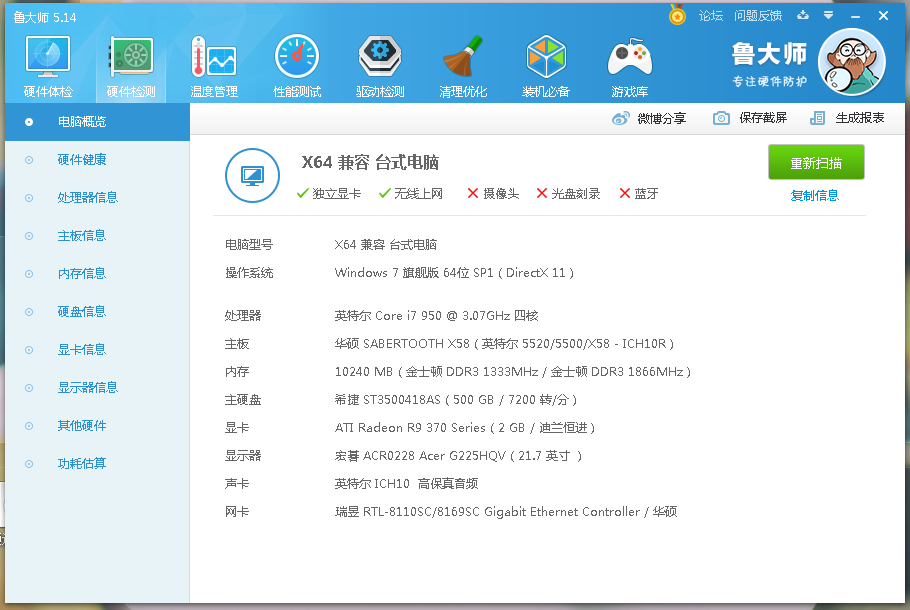910x610 pixels.
Task: Click the camera icon for 保存截屏
Action: (721, 118)
